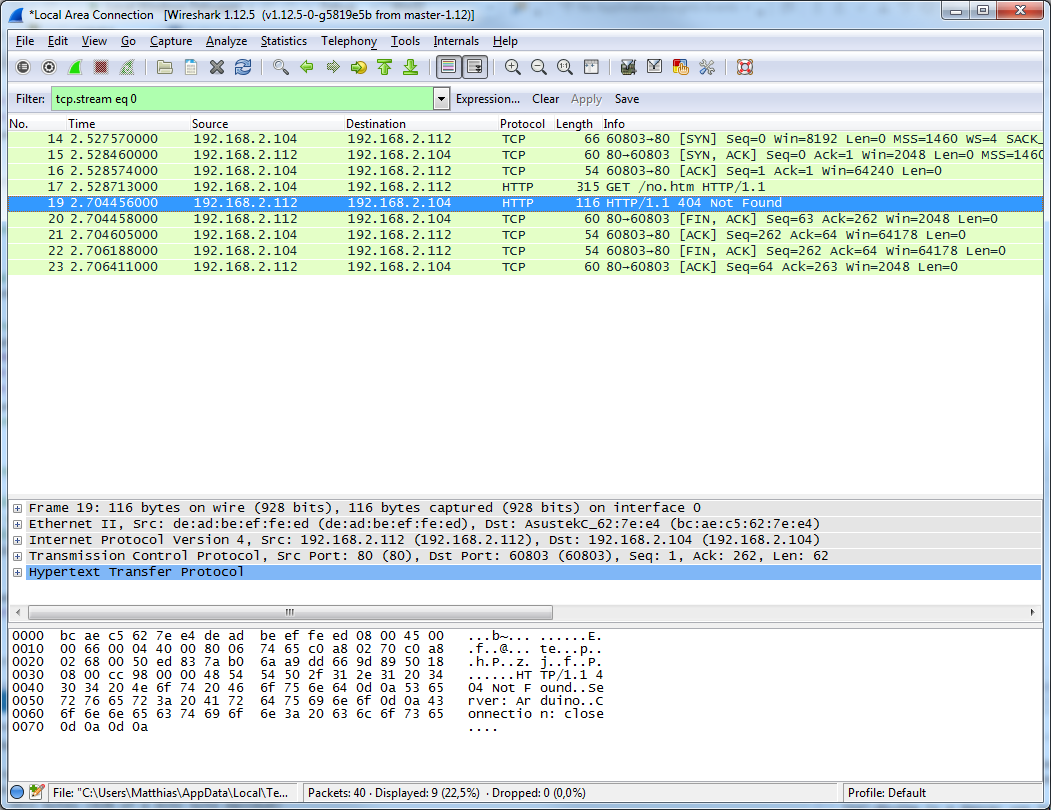Jump to the last packet
Screen dimensions: 1051x810
411,67
